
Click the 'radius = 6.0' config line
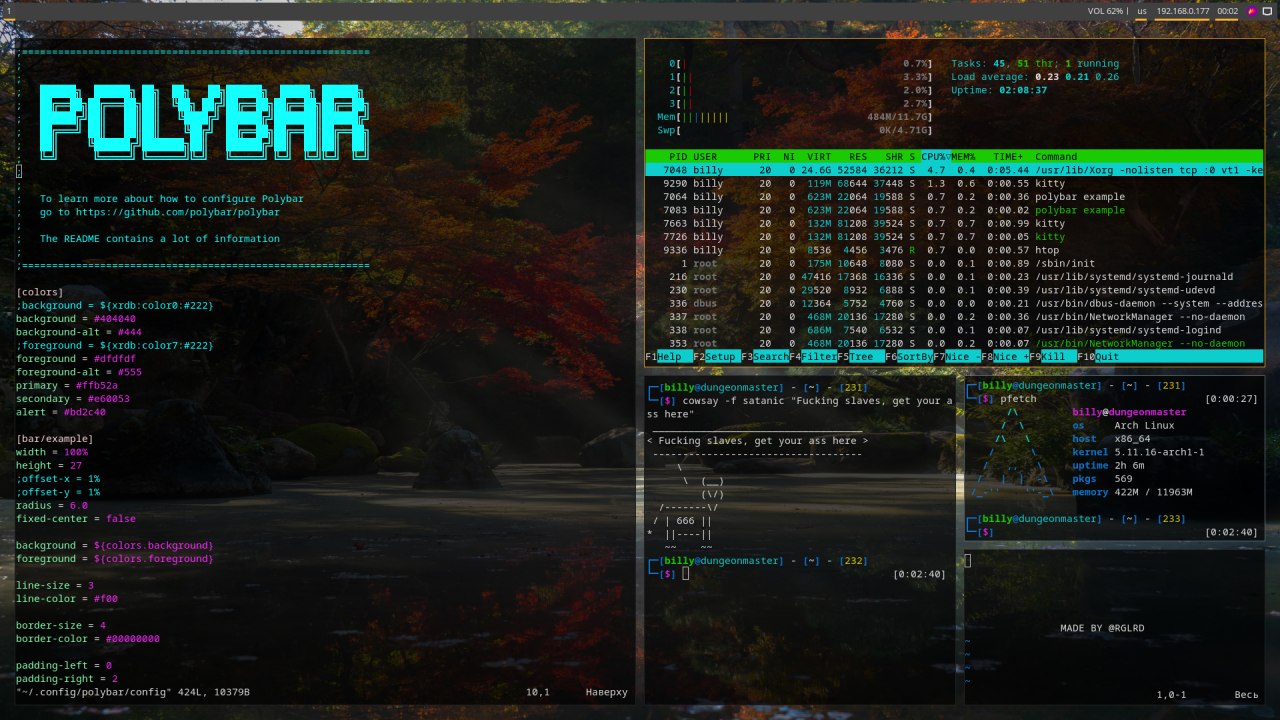click(52, 505)
